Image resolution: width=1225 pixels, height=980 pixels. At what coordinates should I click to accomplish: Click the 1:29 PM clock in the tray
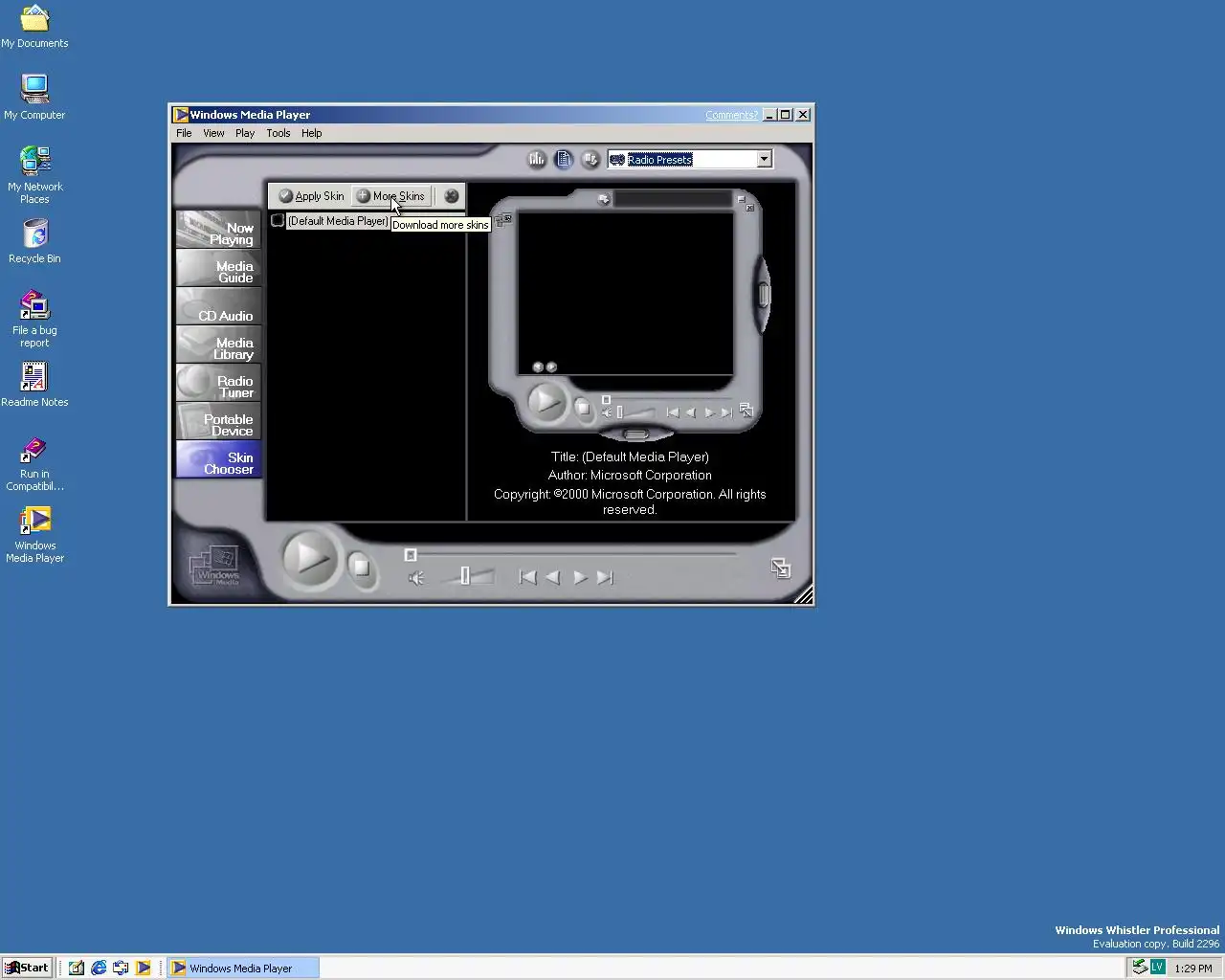[x=1192, y=968]
